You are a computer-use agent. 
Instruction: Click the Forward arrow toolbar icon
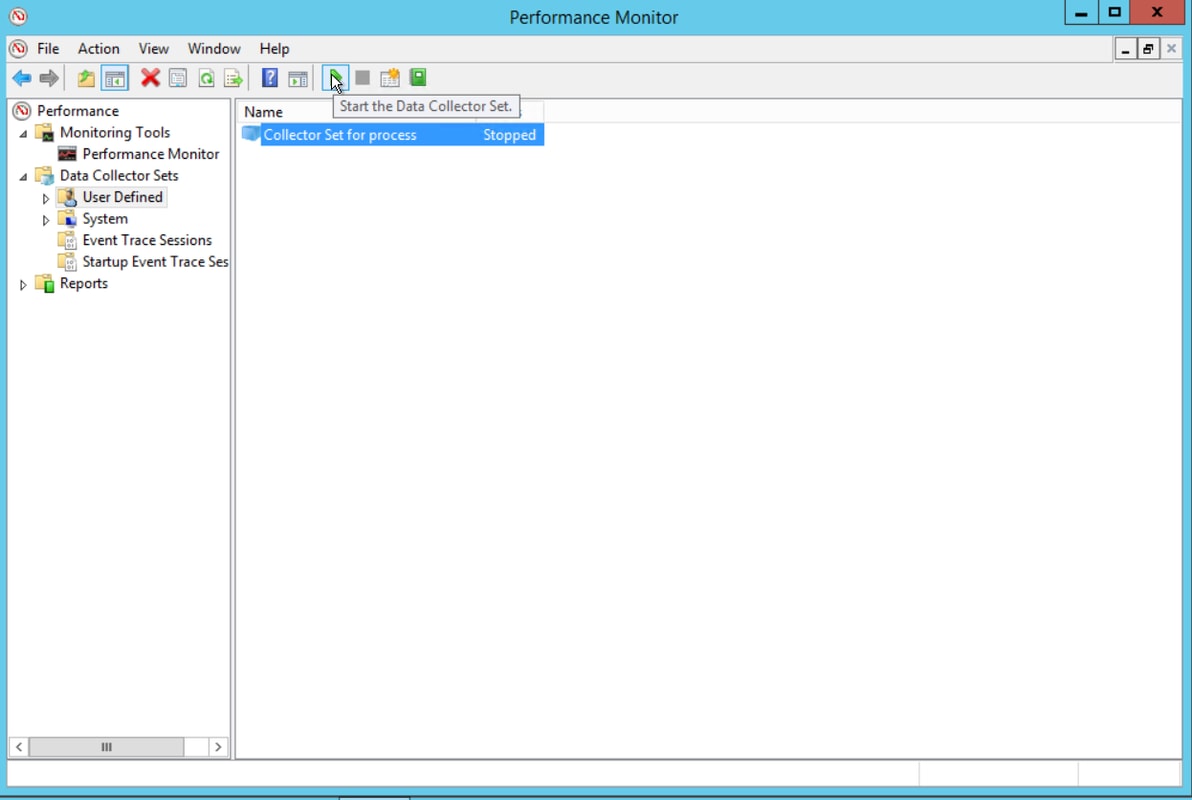pyautogui.click(x=49, y=78)
